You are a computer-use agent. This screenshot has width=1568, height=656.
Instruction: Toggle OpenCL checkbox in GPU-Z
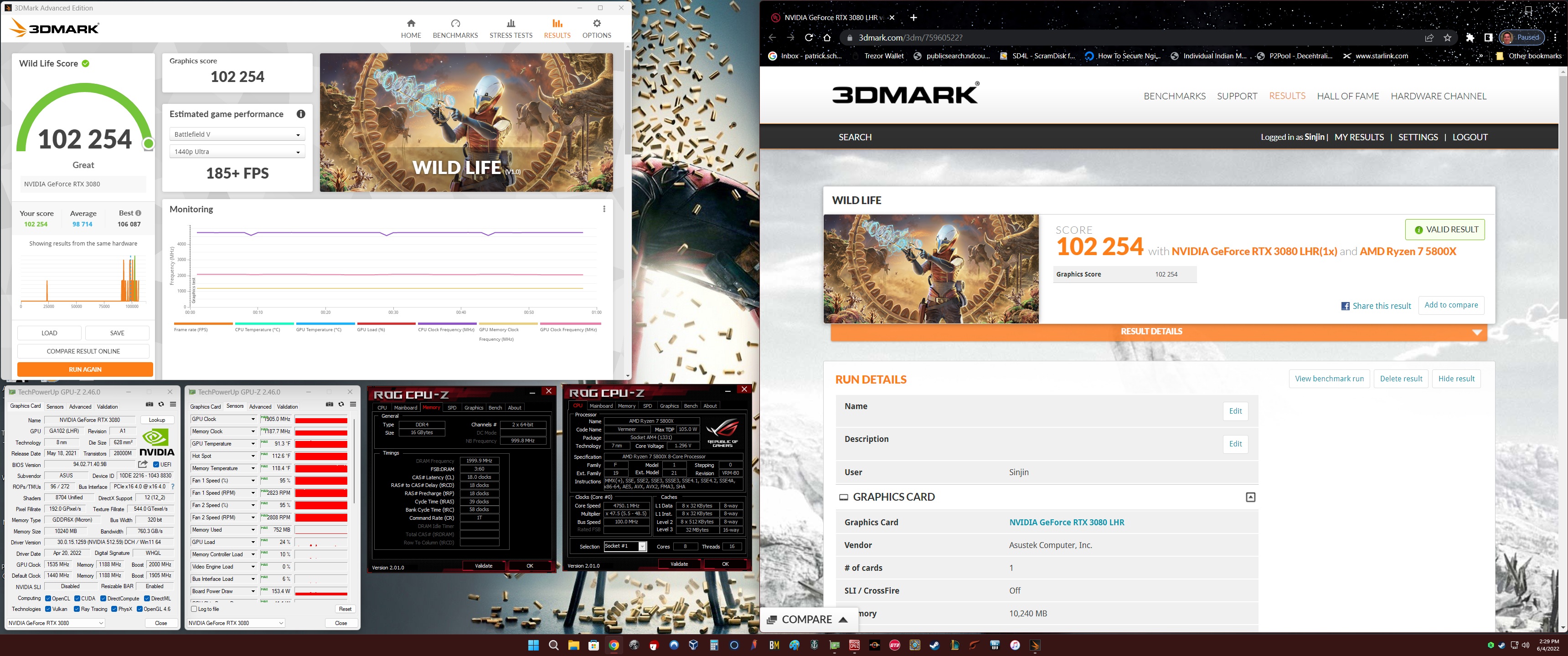(48, 598)
